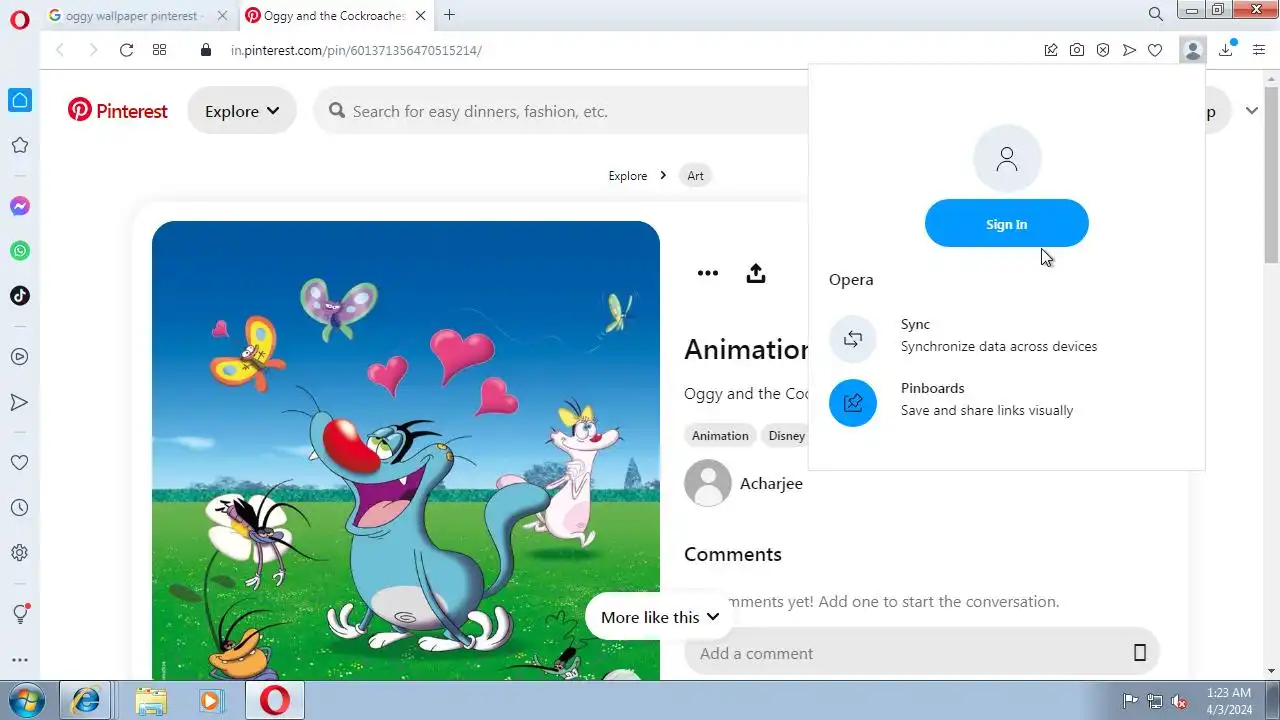
Task: Click the muted volume tray icon
Action: (x=1179, y=701)
